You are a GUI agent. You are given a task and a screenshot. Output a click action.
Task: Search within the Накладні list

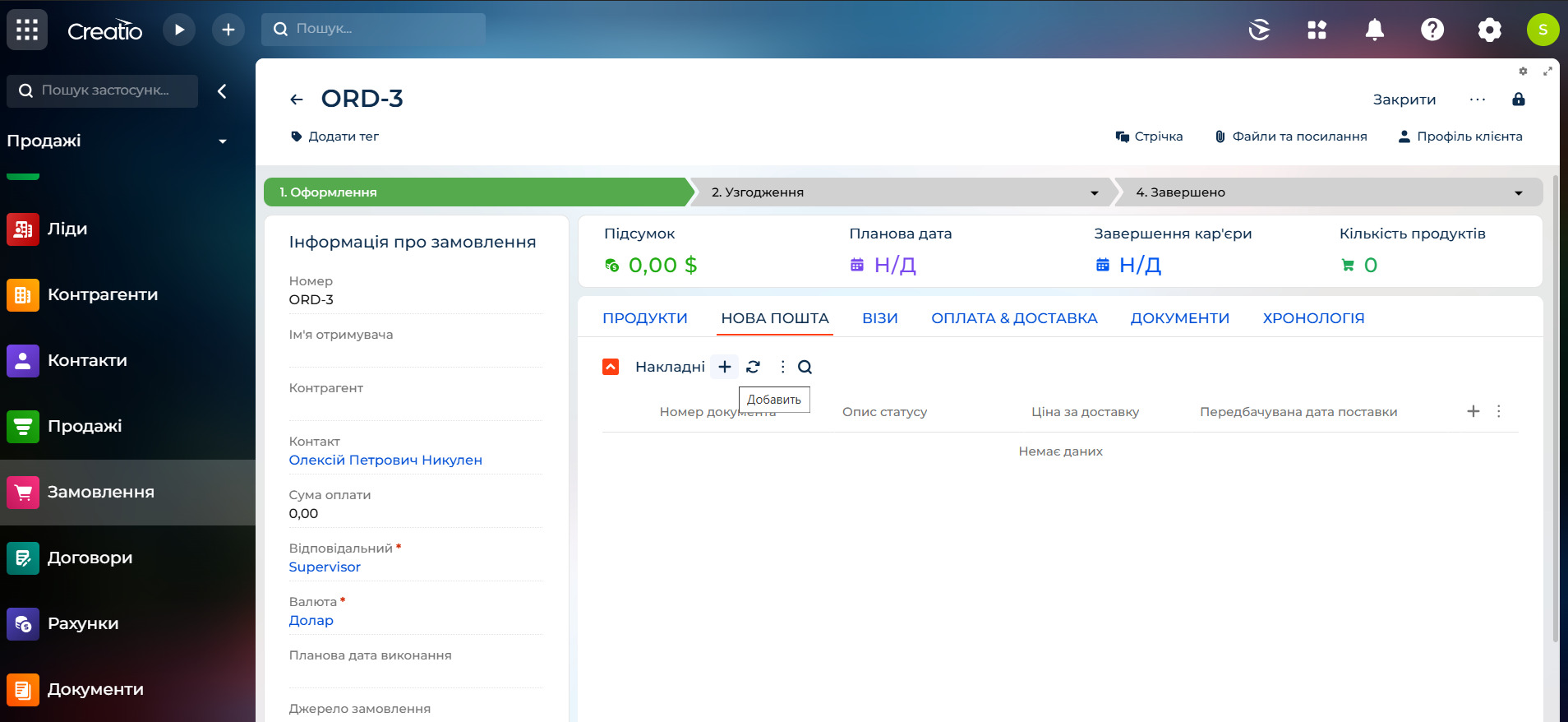click(x=805, y=367)
